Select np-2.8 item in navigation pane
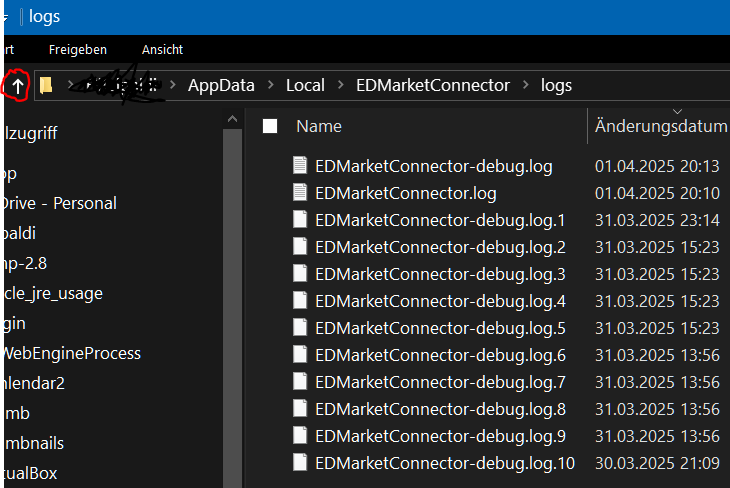This screenshot has height=488, width=730. click(24, 264)
